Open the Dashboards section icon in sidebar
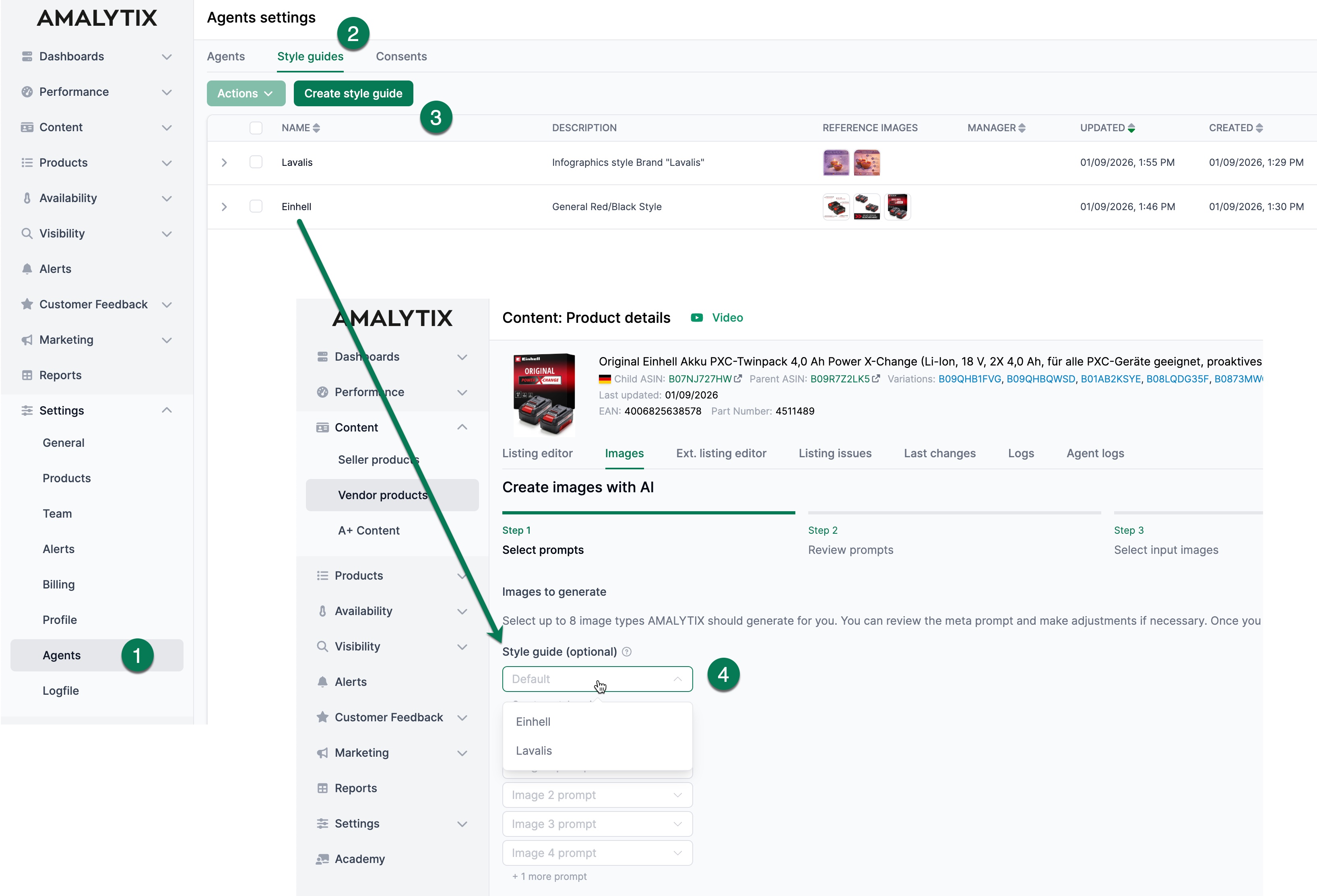Image resolution: width=1317 pixels, height=896 pixels. pyautogui.click(x=27, y=56)
